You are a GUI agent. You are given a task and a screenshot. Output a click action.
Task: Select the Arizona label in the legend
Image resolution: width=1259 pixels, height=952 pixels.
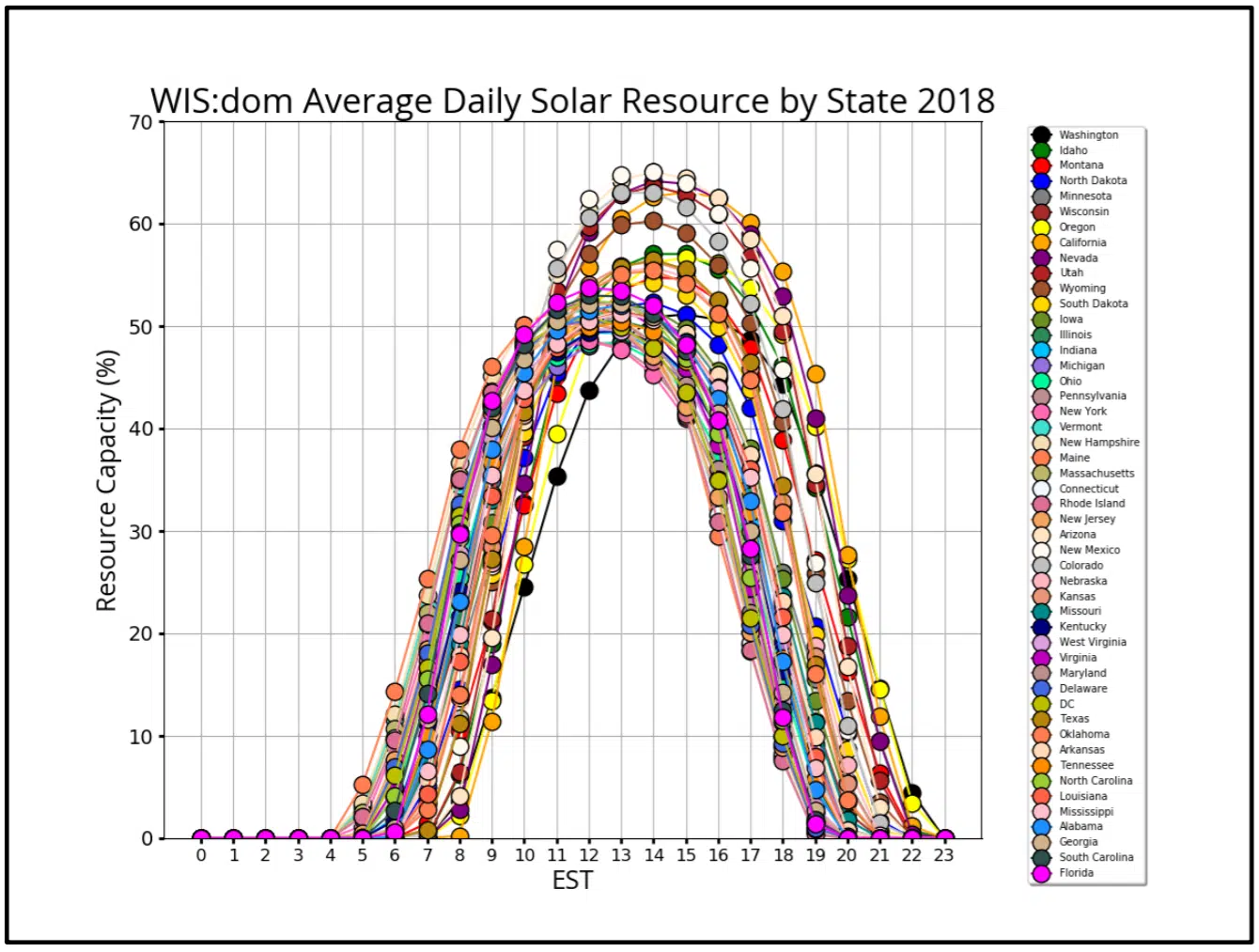[1078, 535]
